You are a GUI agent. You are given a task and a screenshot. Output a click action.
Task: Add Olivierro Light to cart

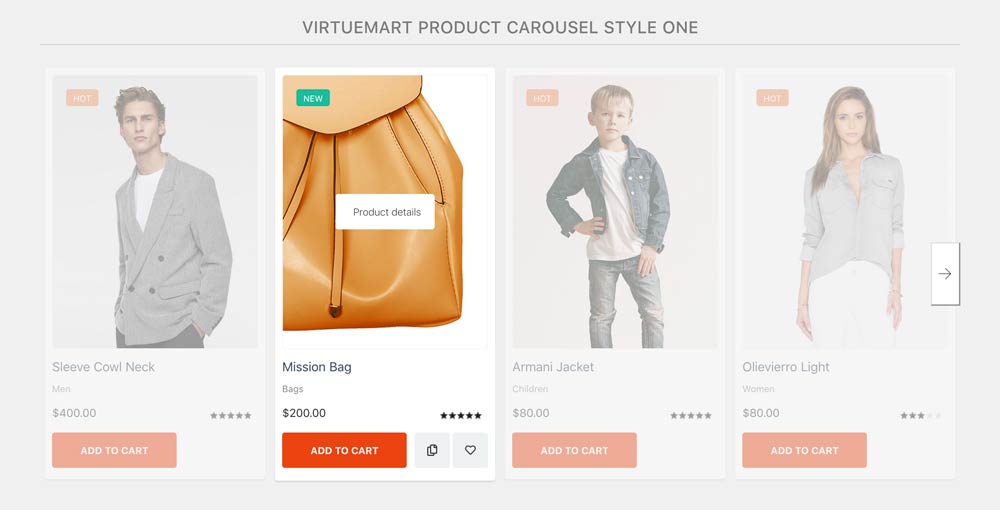804,450
